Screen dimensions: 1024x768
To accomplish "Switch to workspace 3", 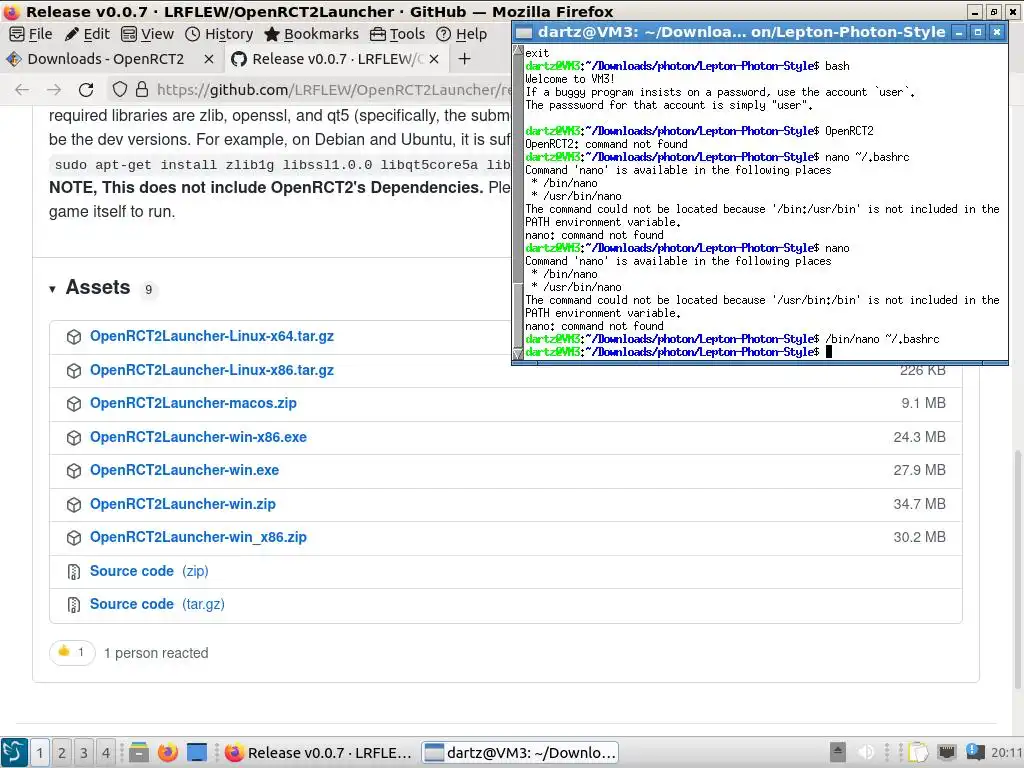I will tap(84, 753).
